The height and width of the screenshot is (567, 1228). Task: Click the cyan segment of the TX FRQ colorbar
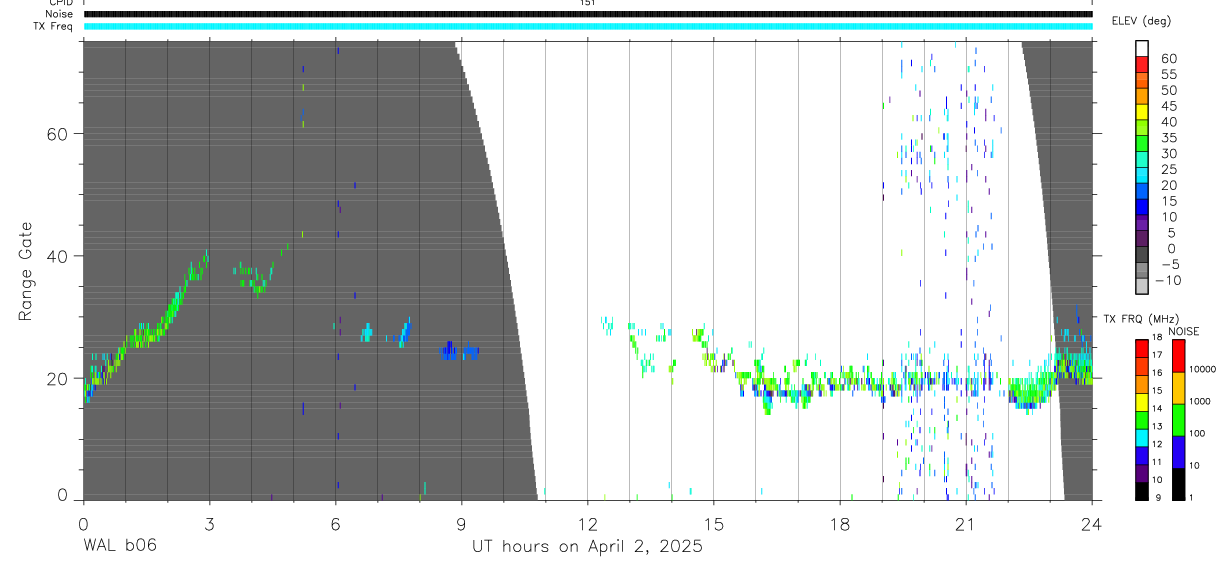(x=1141, y=437)
